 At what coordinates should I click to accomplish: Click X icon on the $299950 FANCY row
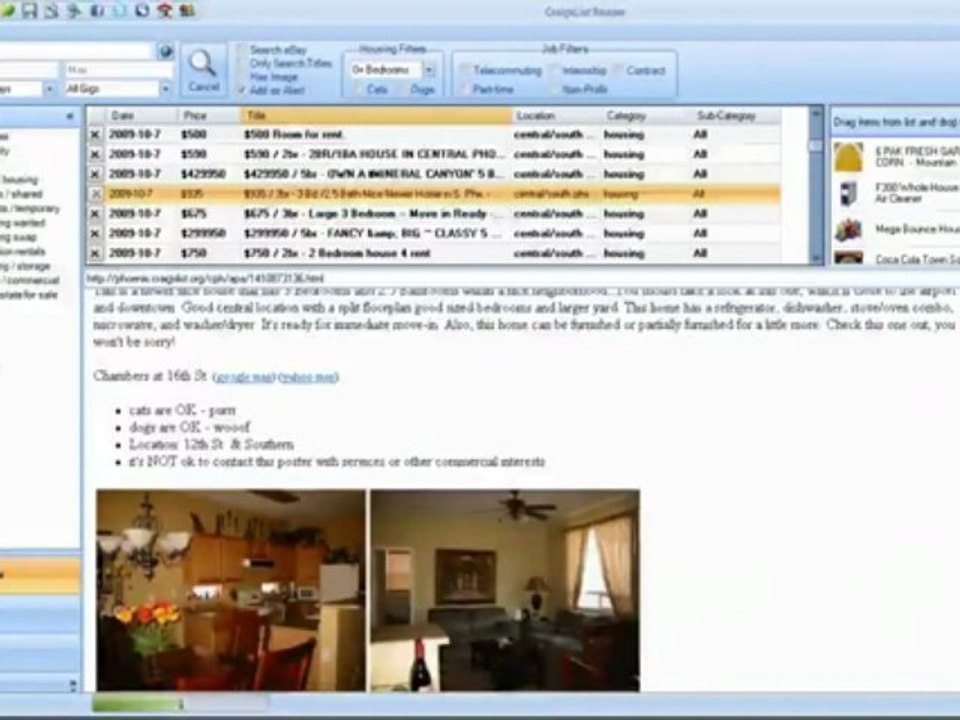(95, 233)
